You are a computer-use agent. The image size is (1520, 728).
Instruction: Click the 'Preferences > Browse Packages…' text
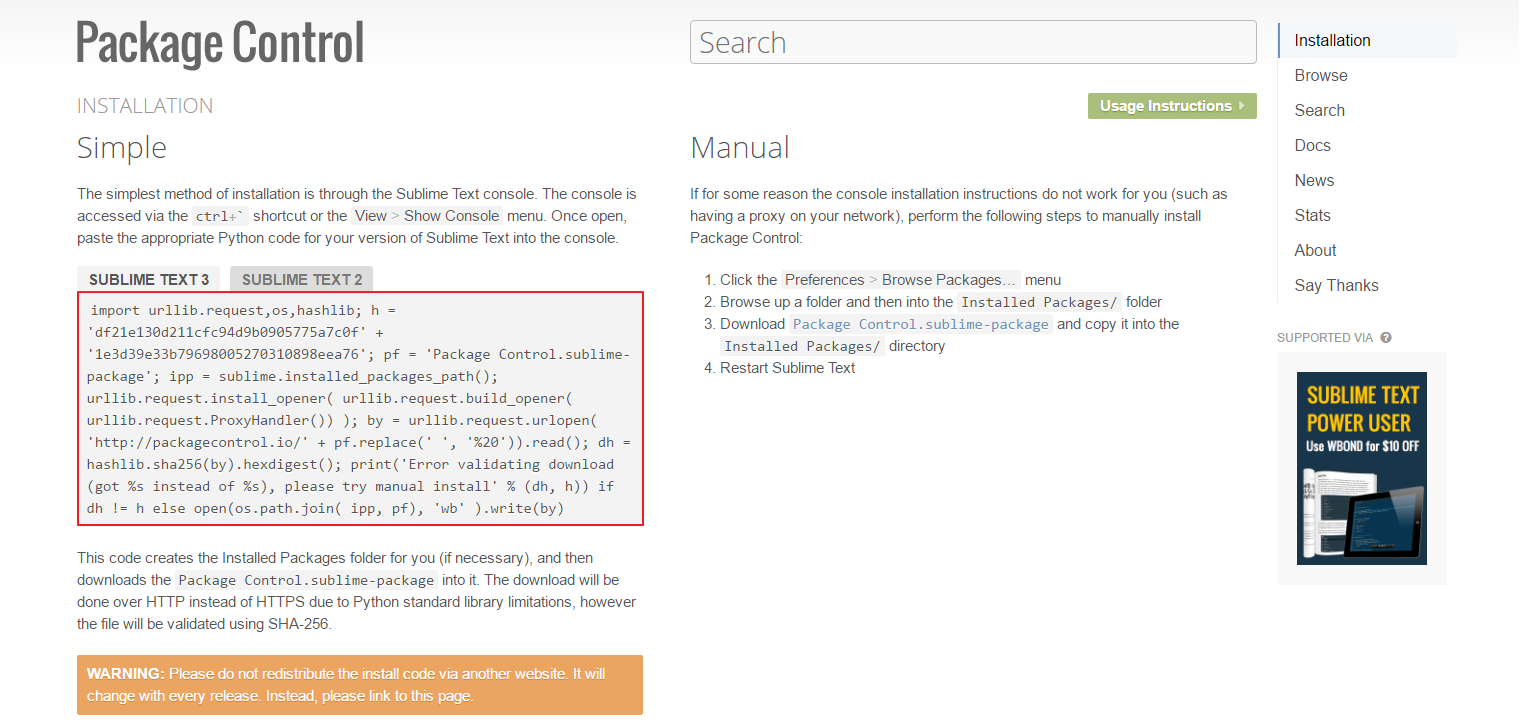pos(901,280)
